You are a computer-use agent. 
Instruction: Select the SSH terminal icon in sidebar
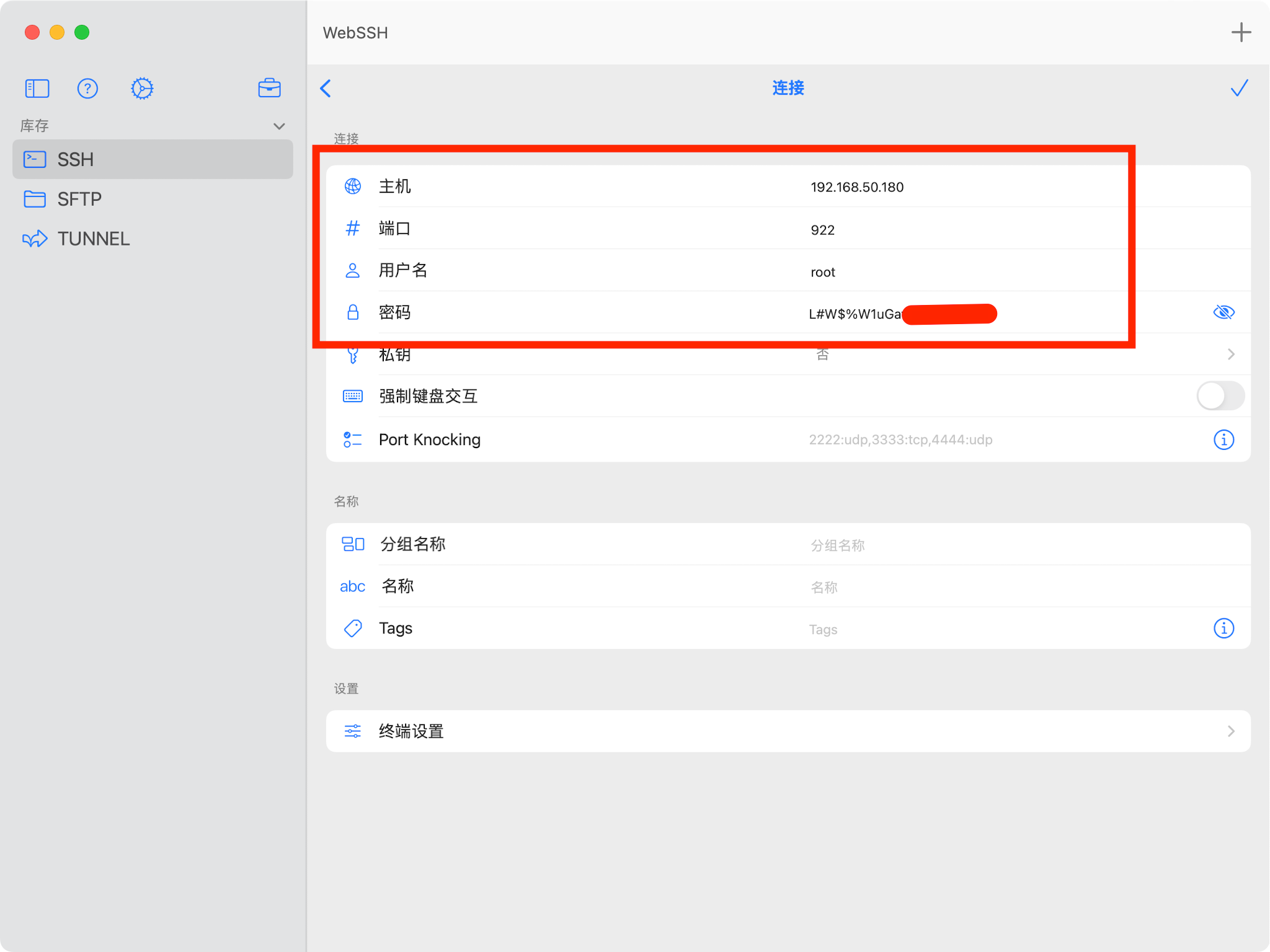(35, 159)
